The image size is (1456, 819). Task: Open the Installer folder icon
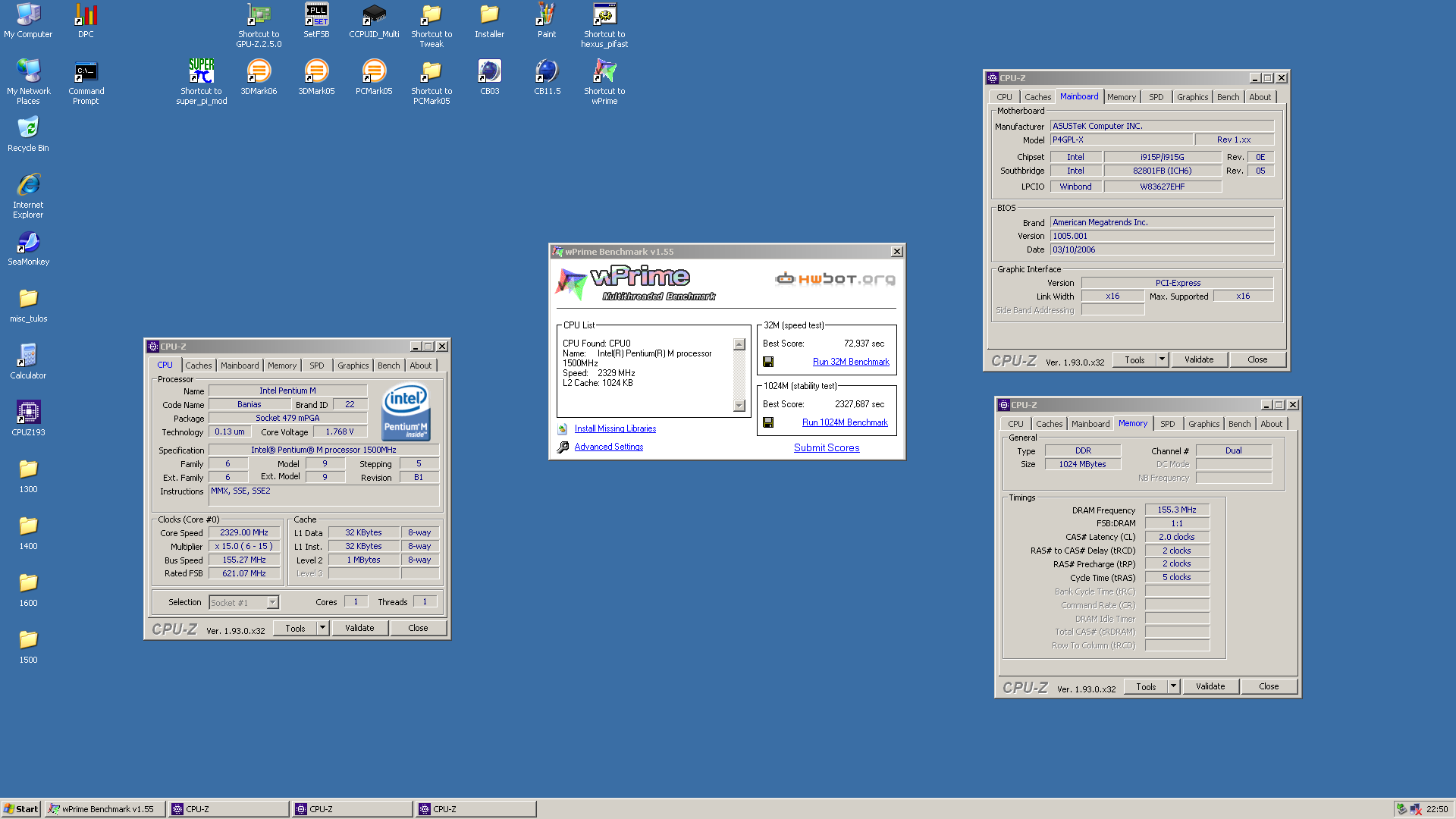[489, 20]
